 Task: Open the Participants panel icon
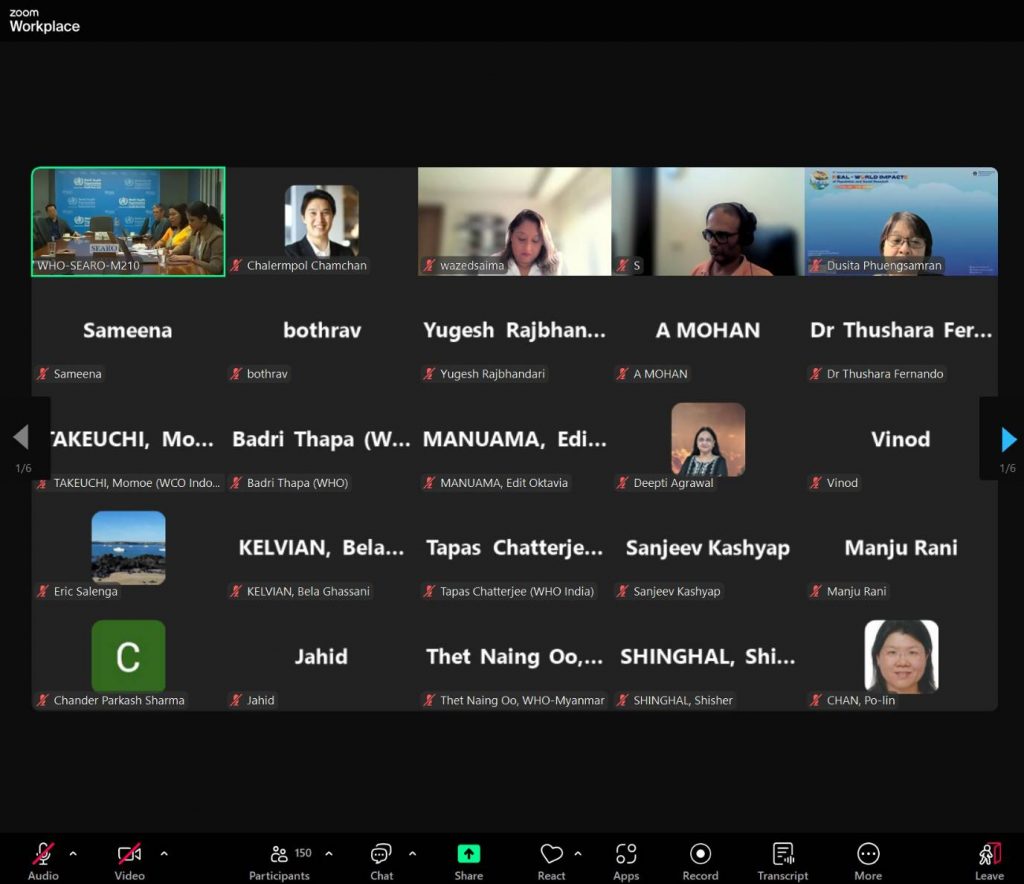pos(280,854)
